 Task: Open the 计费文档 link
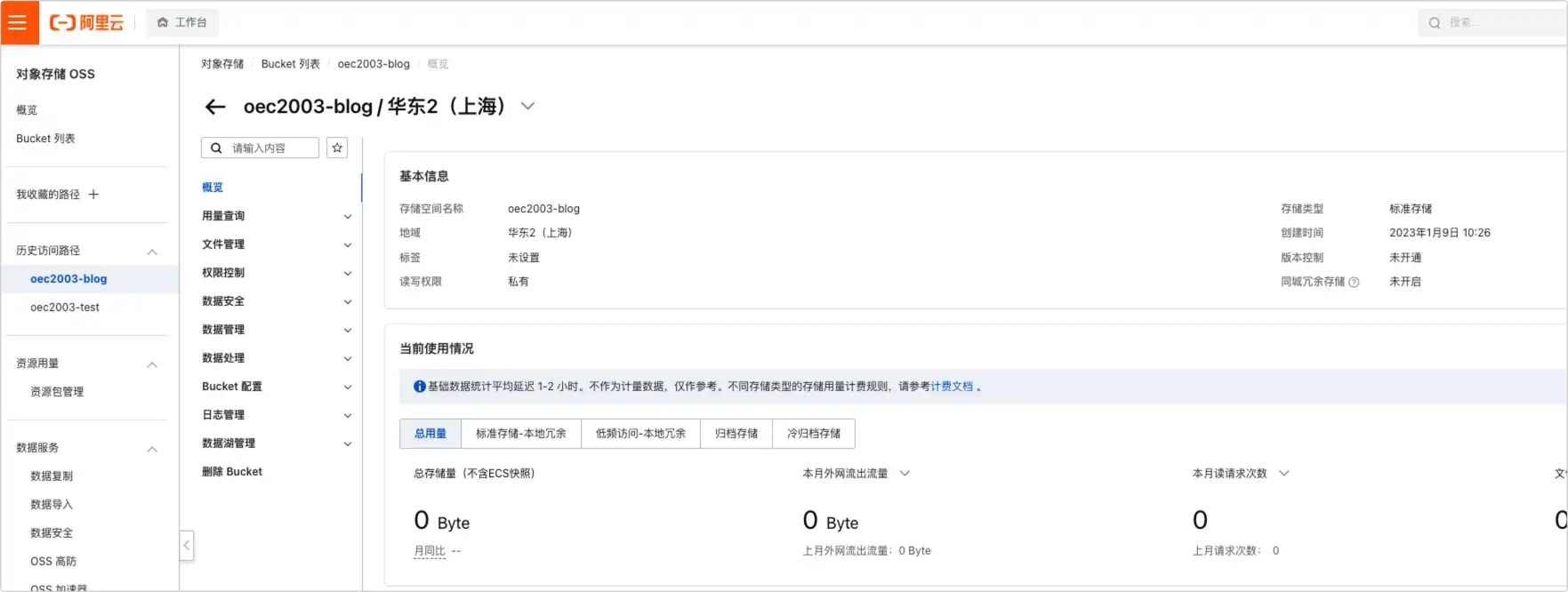click(952, 387)
